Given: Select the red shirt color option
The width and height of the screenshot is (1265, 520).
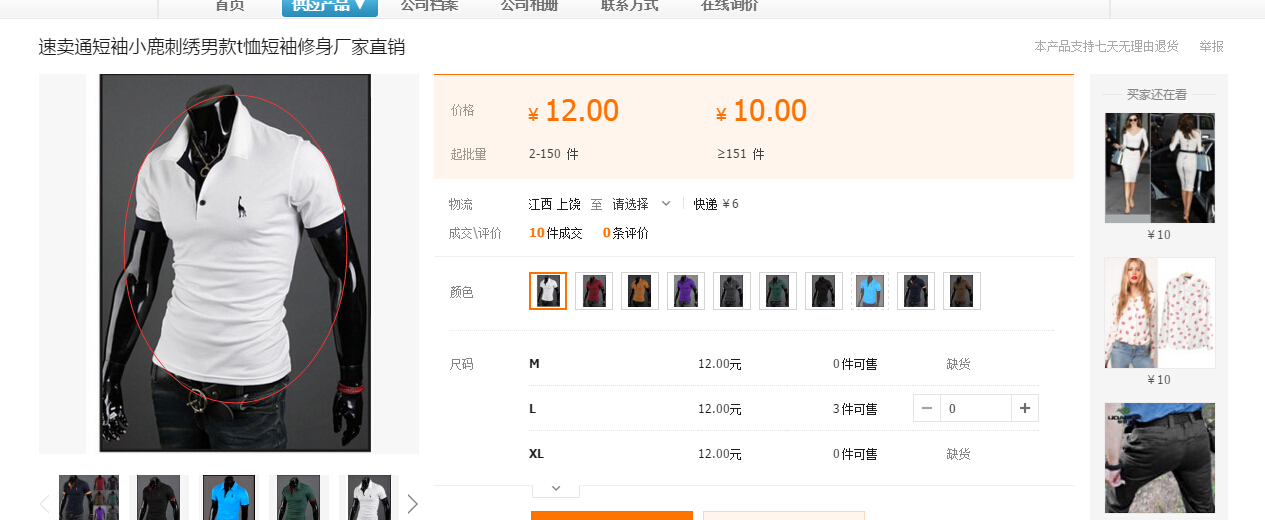Looking at the screenshot, I should [594, 291].
